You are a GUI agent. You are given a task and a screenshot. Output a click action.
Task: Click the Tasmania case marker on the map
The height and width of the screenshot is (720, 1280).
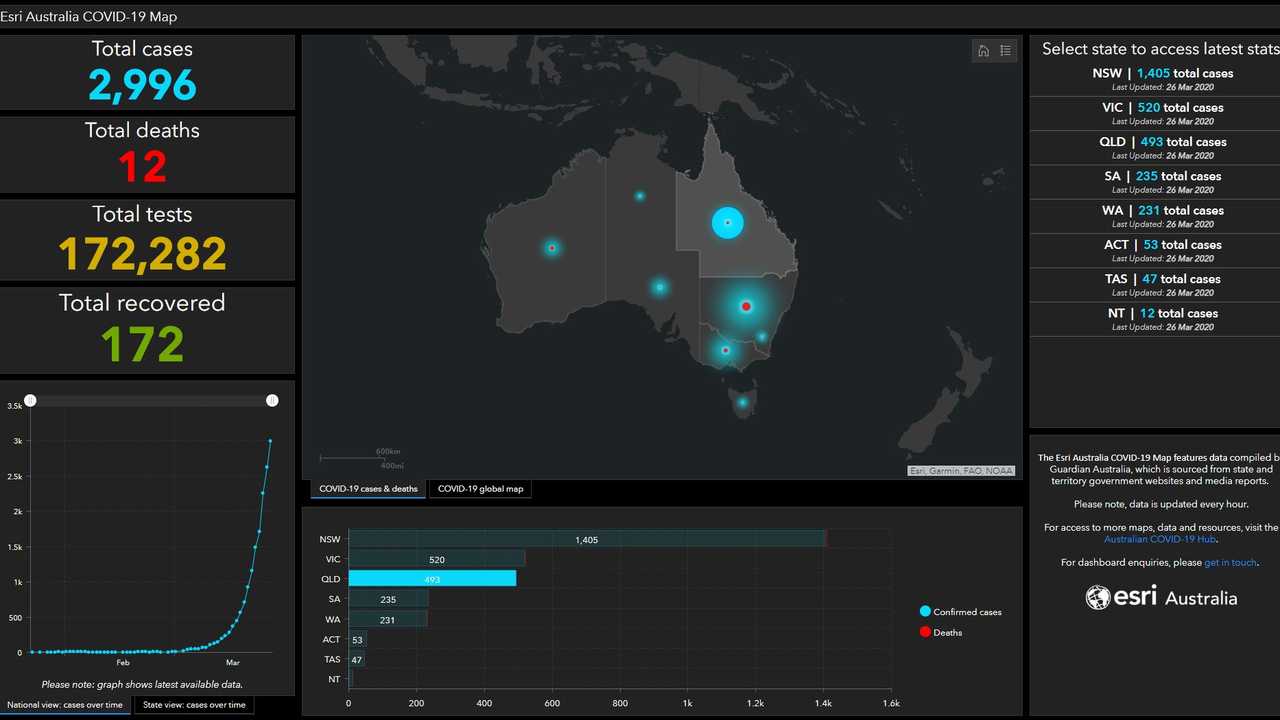(x=742, y=403)
